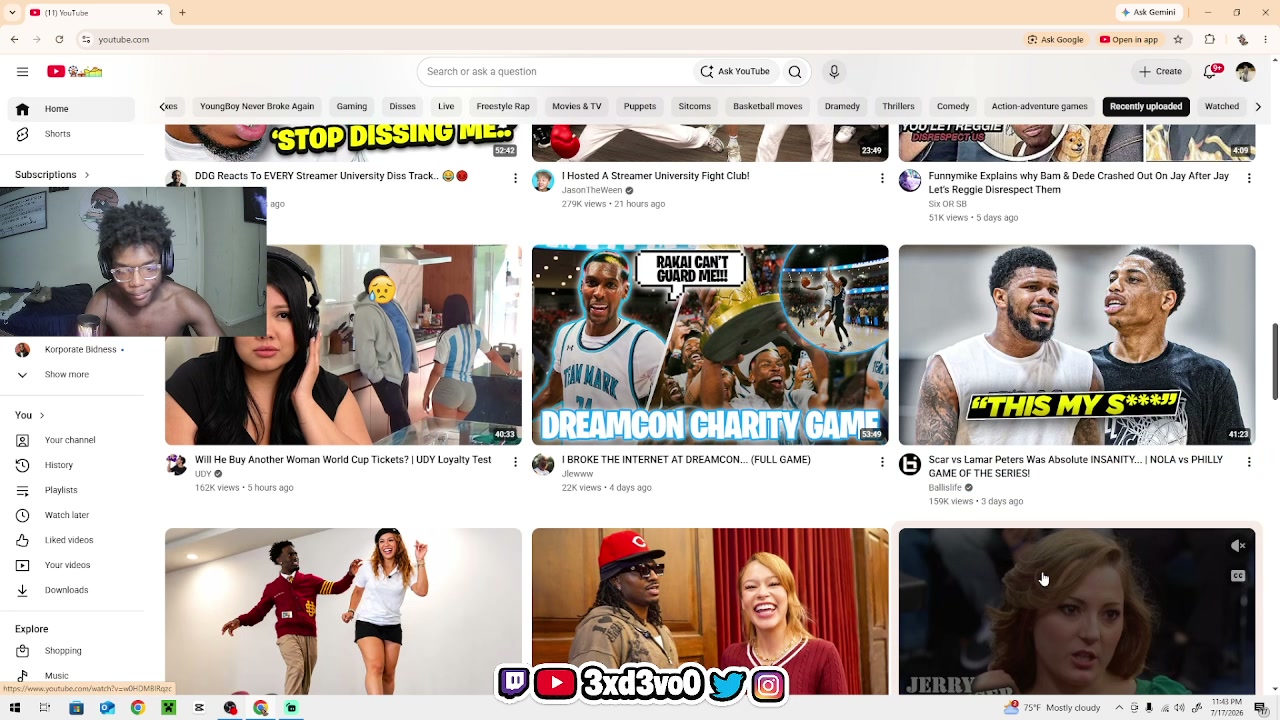Open the Scar vs Lamar Peters video thumbnail
Screen dimensions: 1280x720
pos(1077,345)
